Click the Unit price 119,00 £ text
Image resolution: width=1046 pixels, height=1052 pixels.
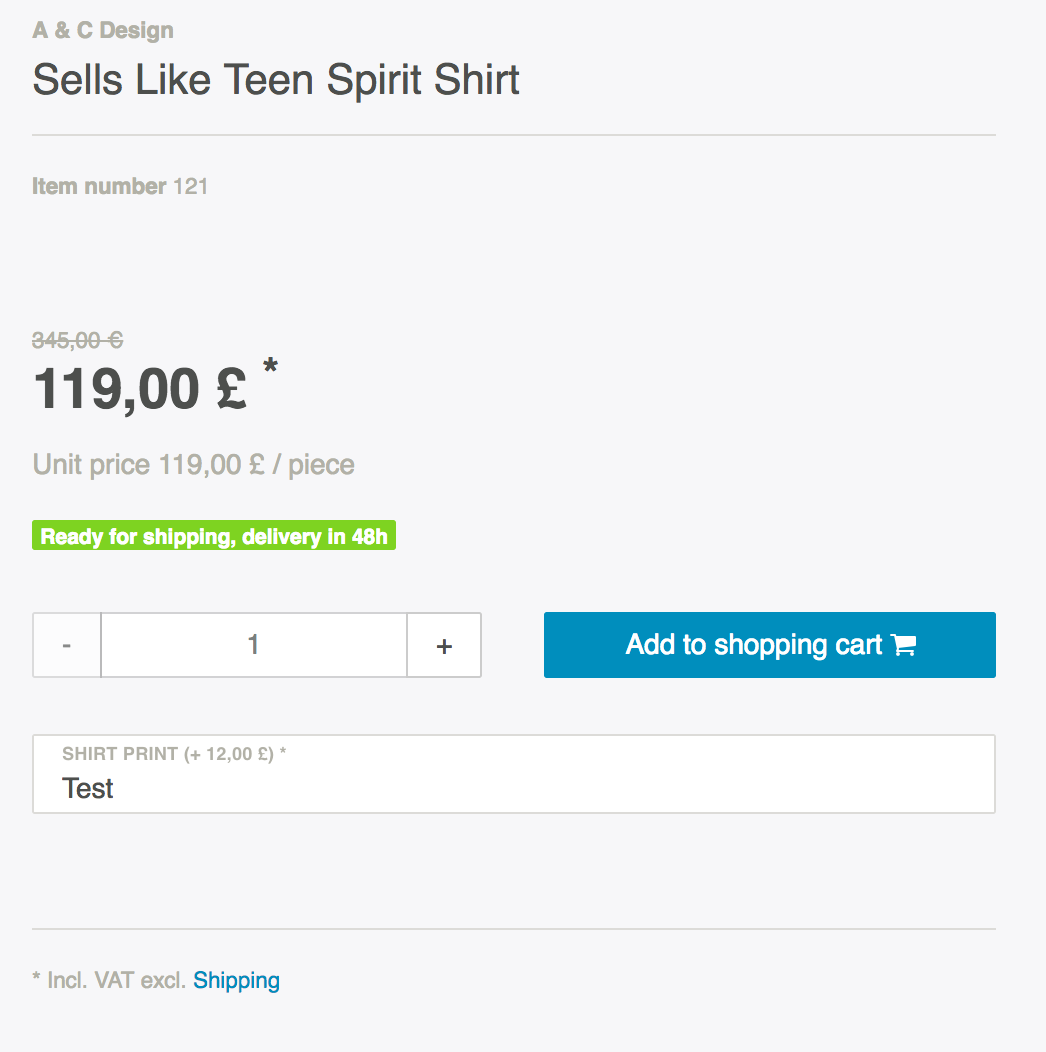[148, 465]
